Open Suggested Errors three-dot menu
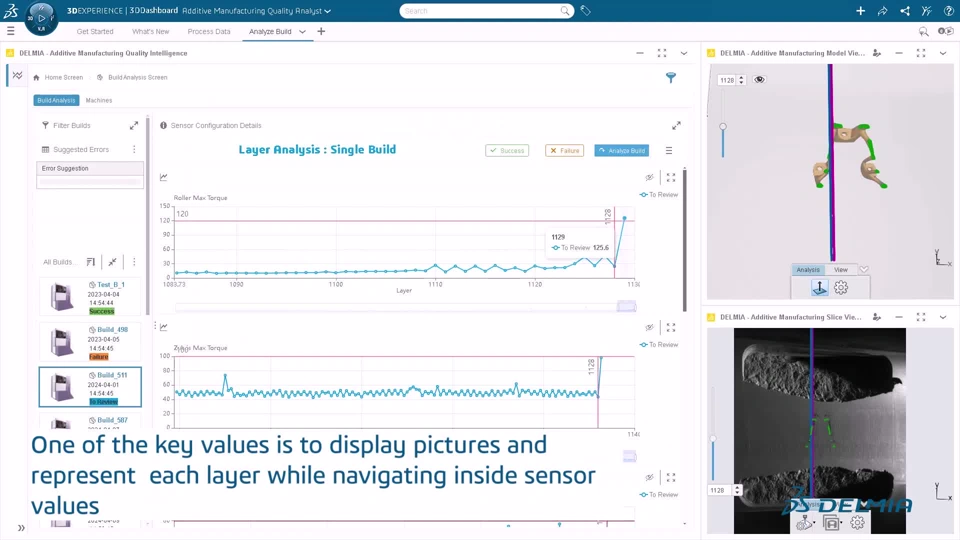 (134, 149)
